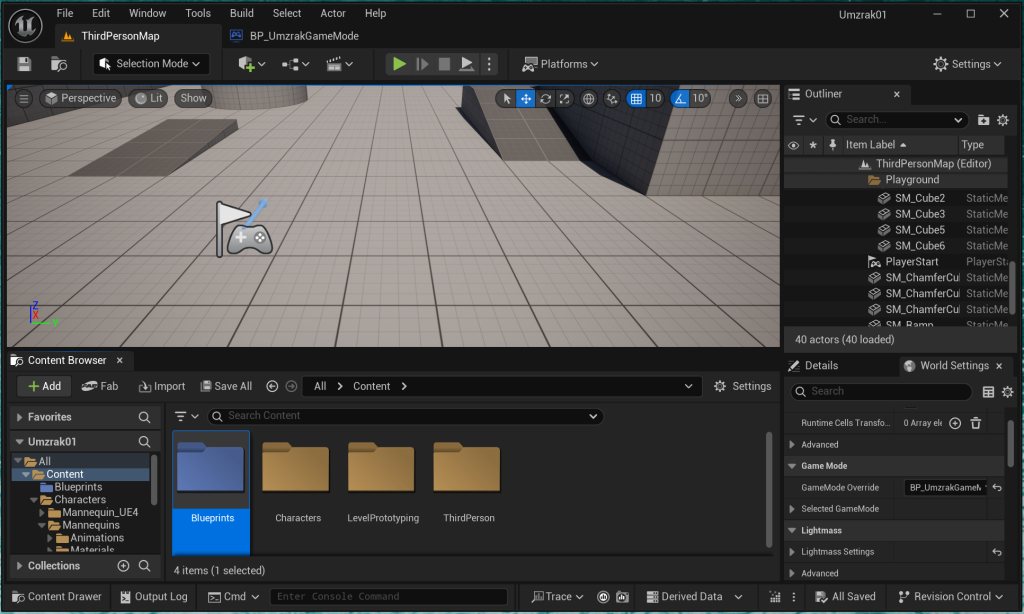Click the Advance Frame (skip) button
1024x614 pixels.
tap(422, 63)
